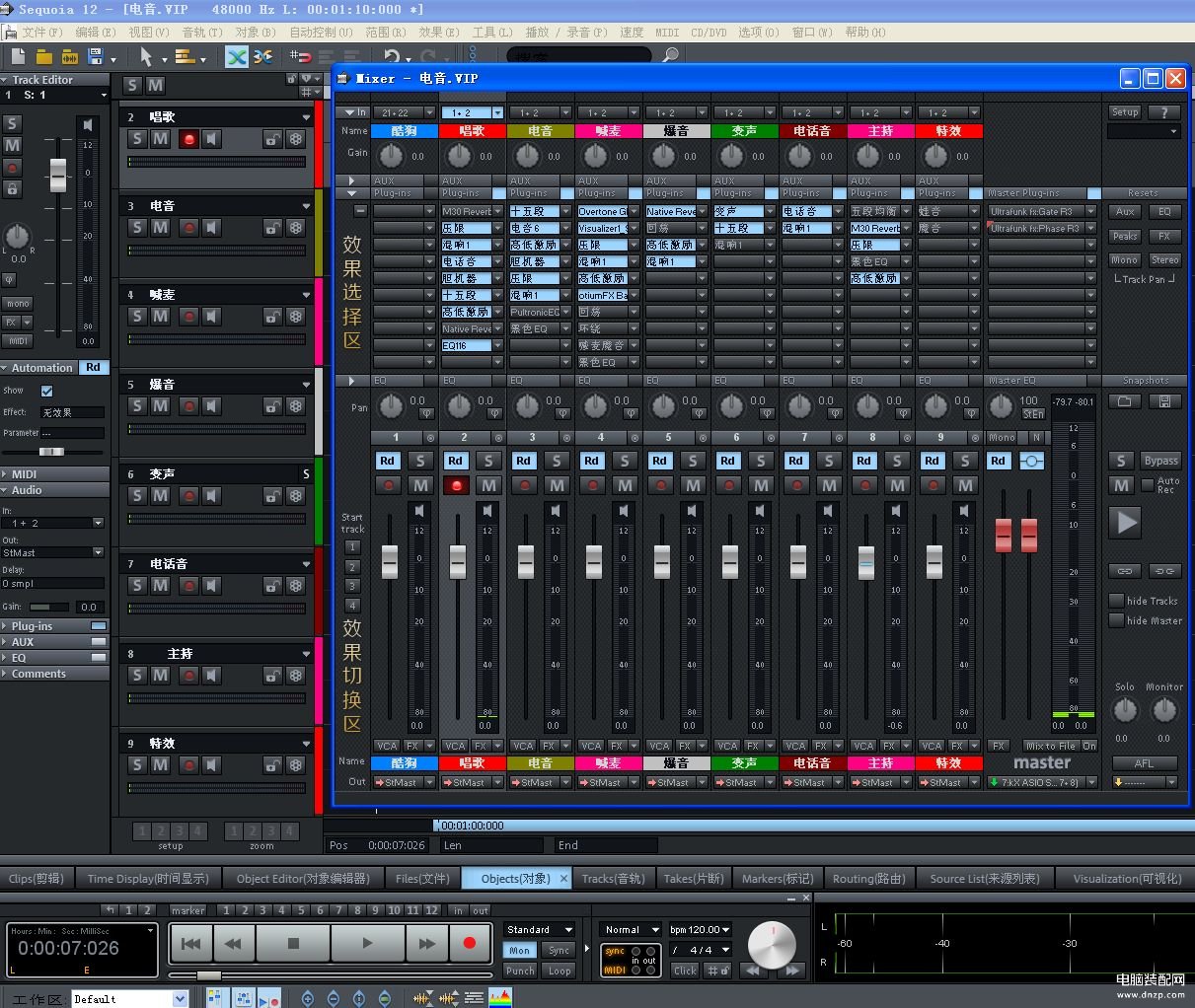
Task: Click the speaker monitor icon on the 喊麦 track
Action: (211, 317)
